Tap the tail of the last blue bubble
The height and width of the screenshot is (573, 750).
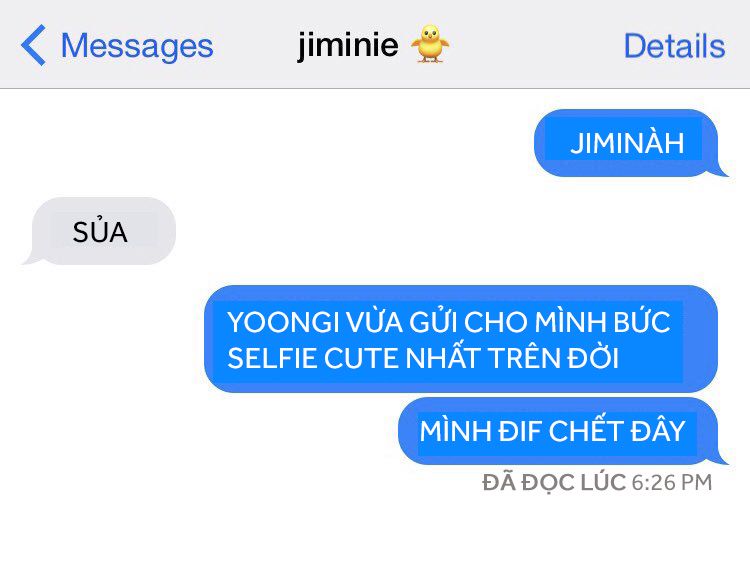coord(720,458)
